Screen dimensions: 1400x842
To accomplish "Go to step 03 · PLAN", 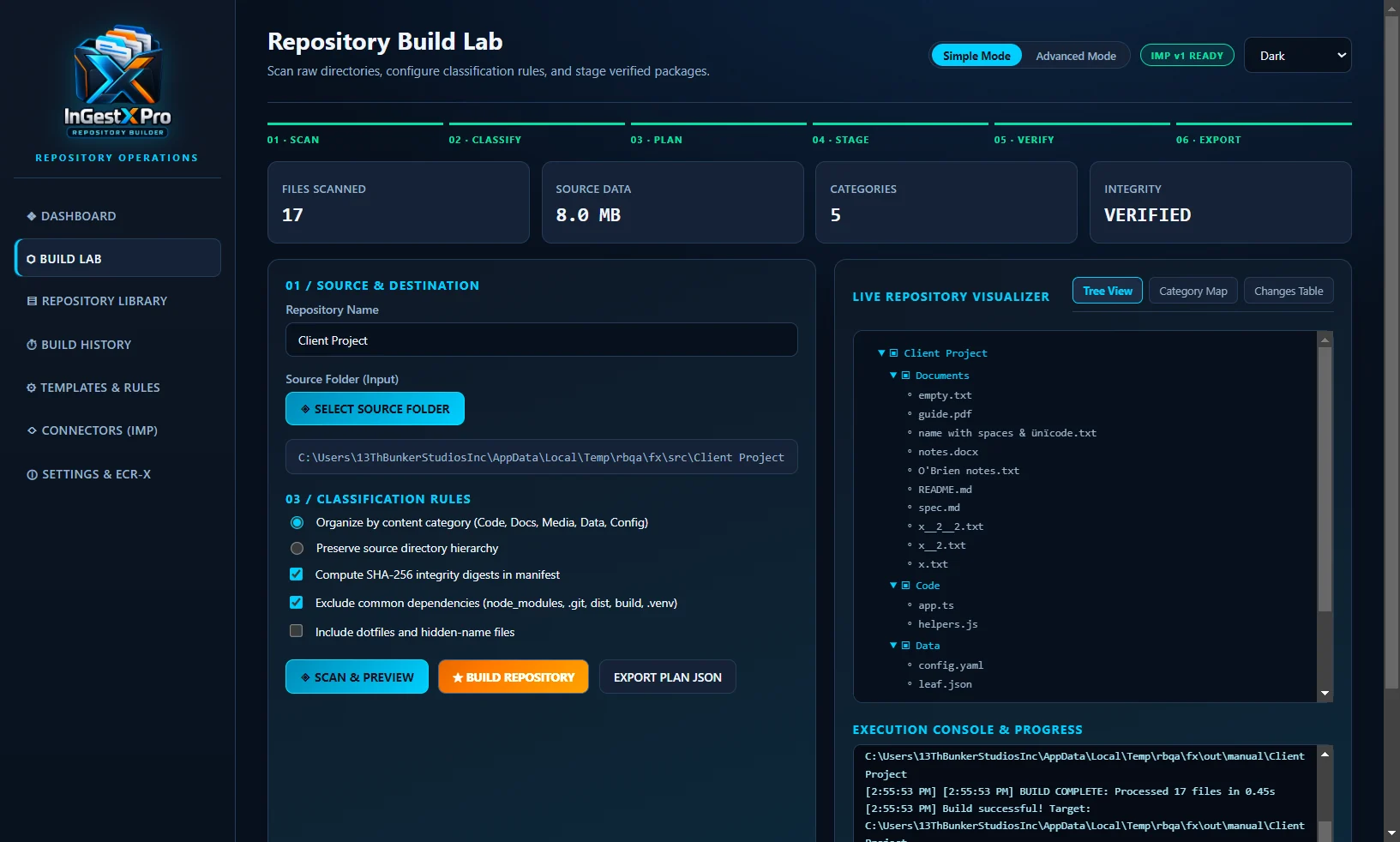I will click(718, 135).
